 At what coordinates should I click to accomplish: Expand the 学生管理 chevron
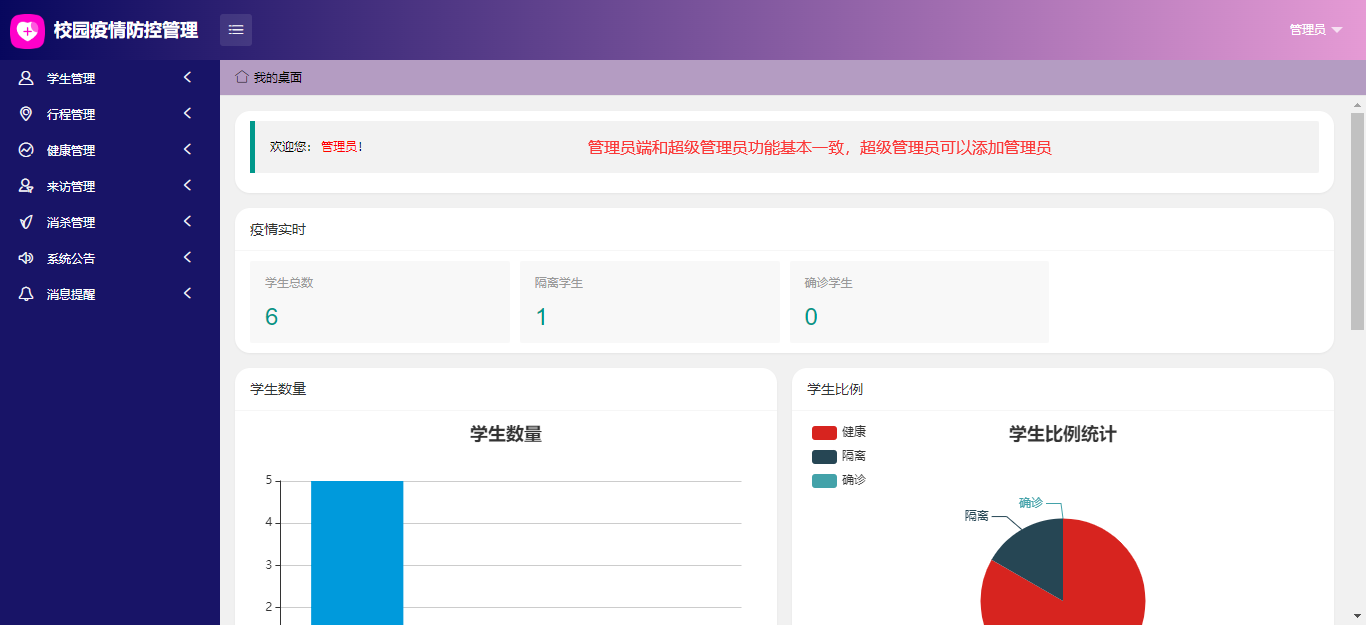(187, 78)
